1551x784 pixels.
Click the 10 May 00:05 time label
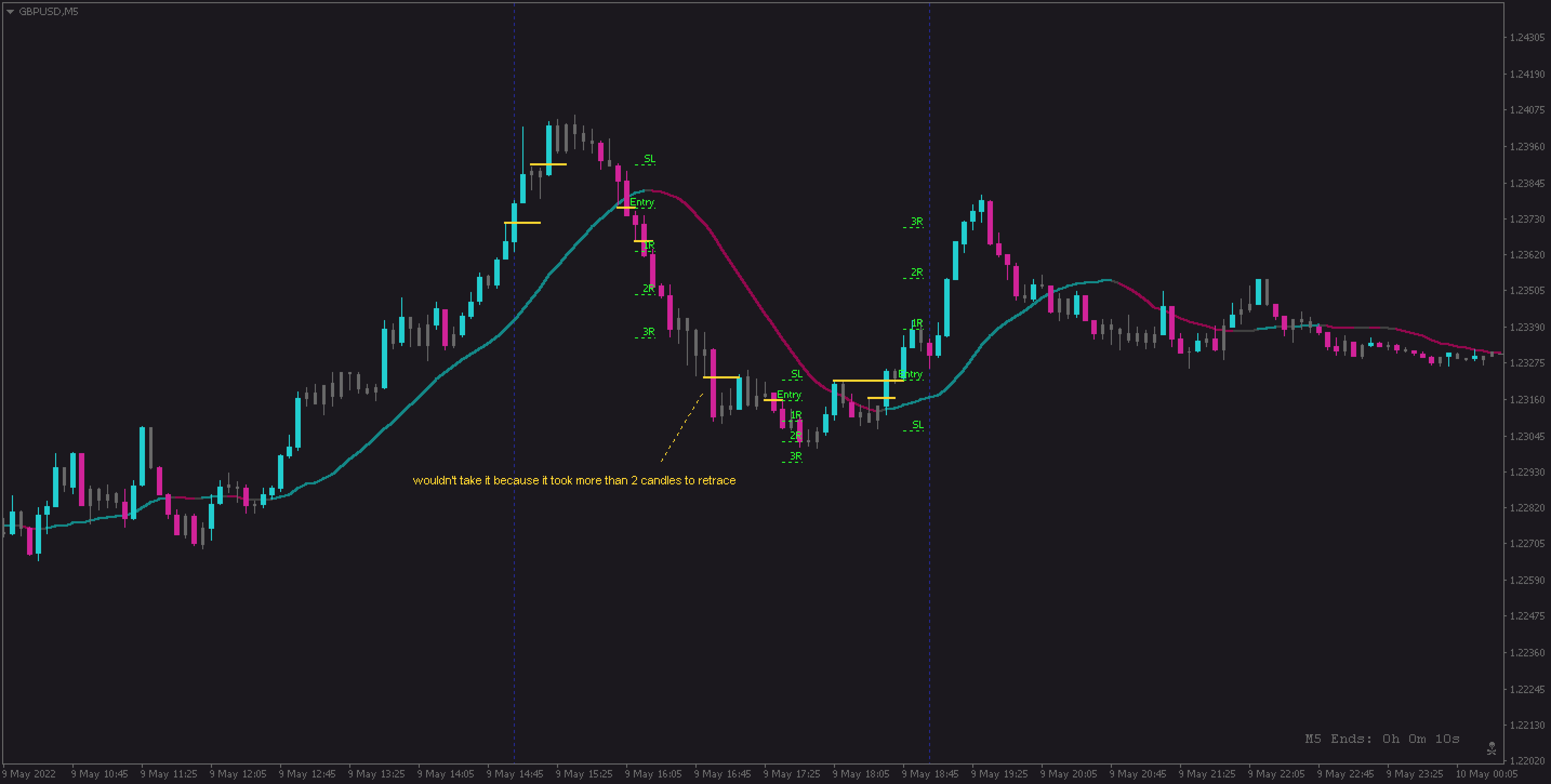click(1486, 774)
